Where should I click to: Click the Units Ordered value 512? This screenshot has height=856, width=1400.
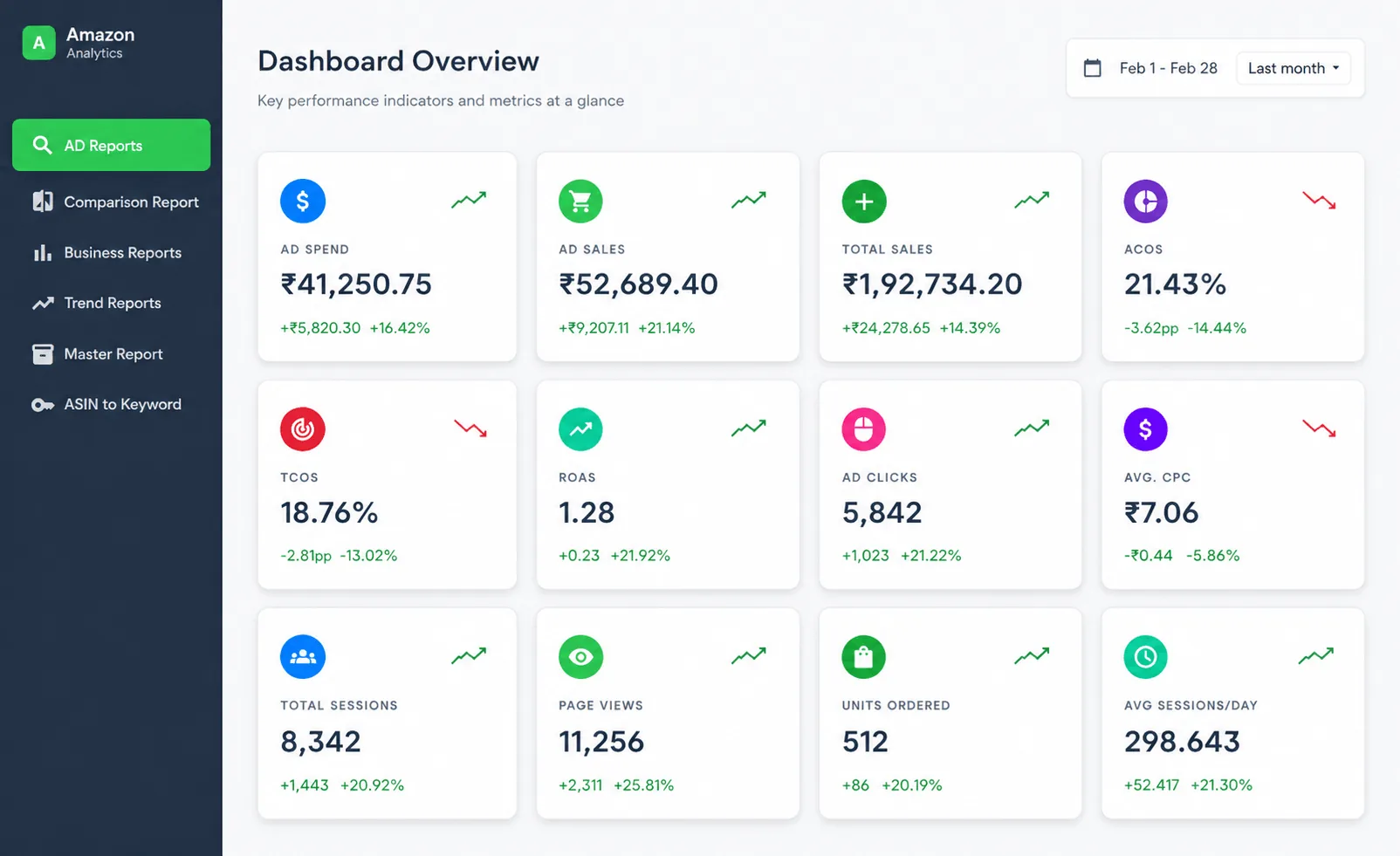point(865,742)
